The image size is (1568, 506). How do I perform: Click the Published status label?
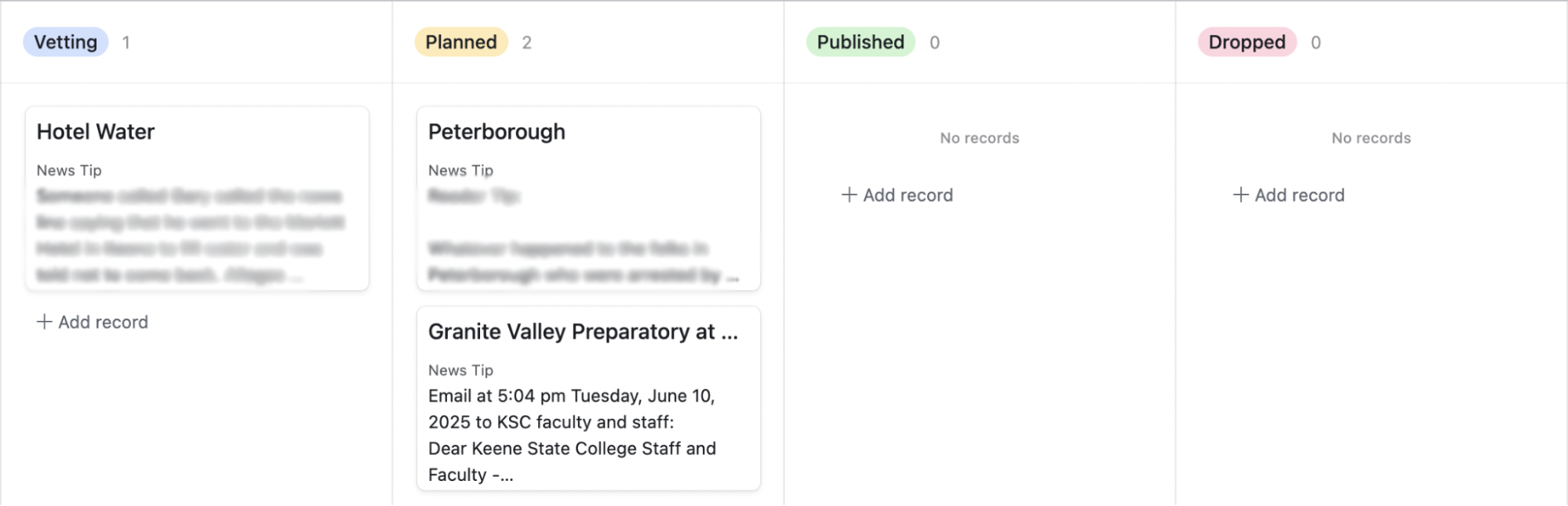click(x=860, y=42)
